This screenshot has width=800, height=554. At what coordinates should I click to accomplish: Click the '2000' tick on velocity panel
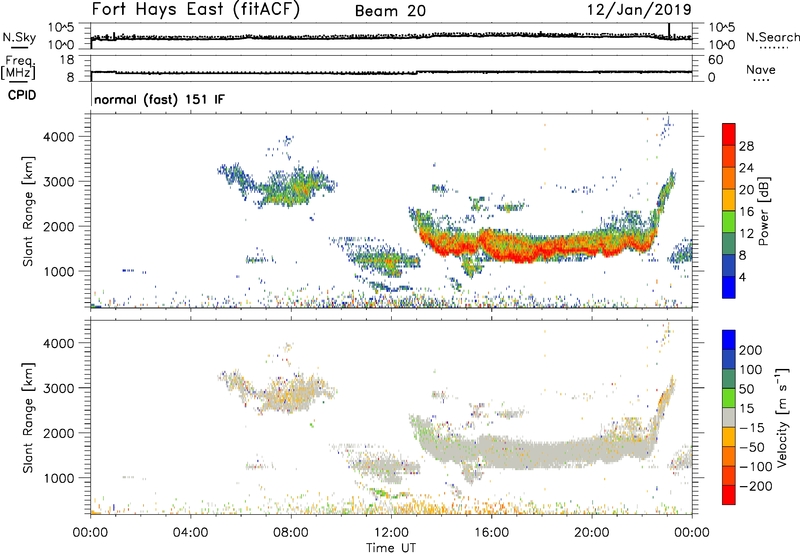[59, 433]
